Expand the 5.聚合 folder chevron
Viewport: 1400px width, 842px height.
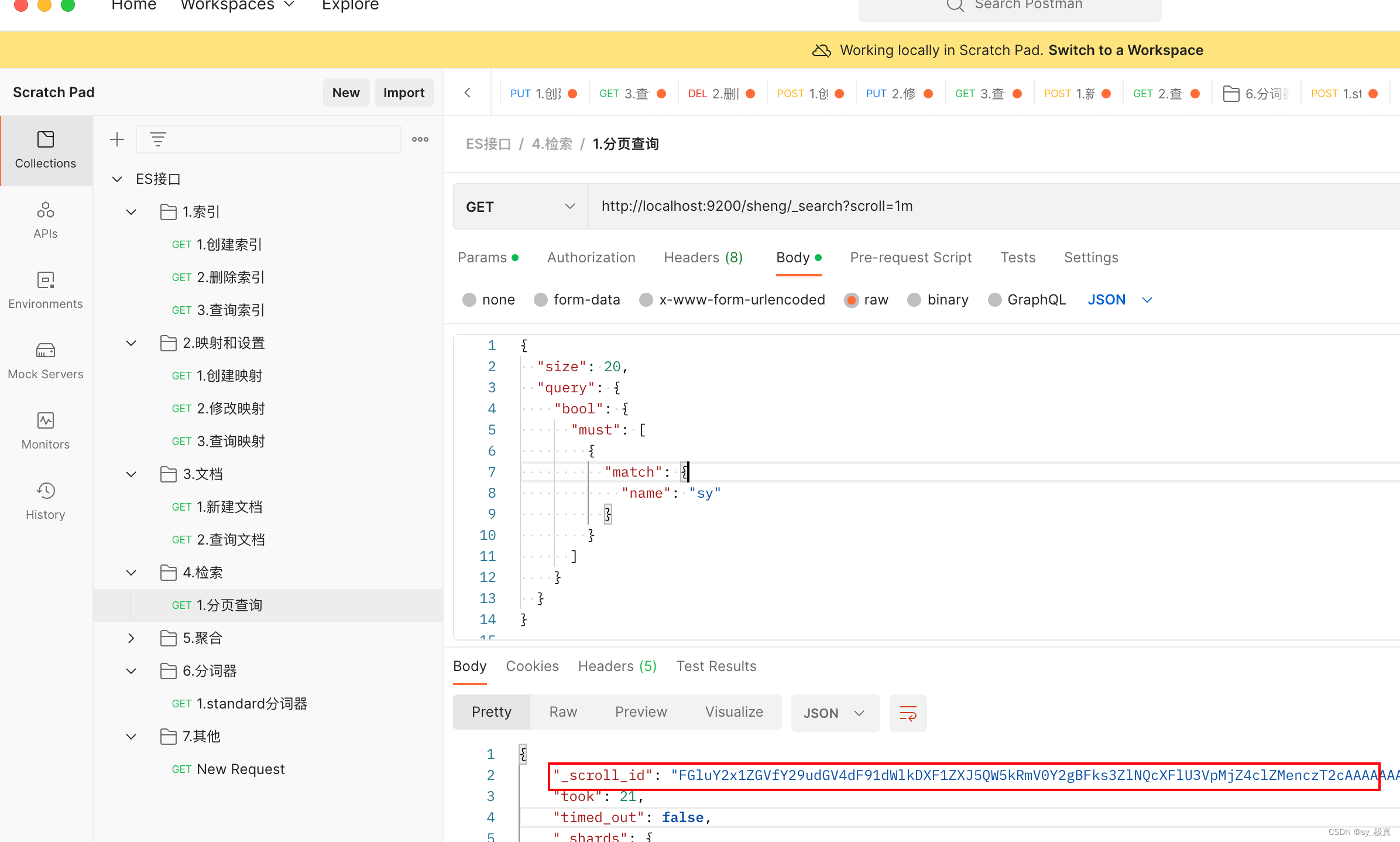click(x=131, y=638)
